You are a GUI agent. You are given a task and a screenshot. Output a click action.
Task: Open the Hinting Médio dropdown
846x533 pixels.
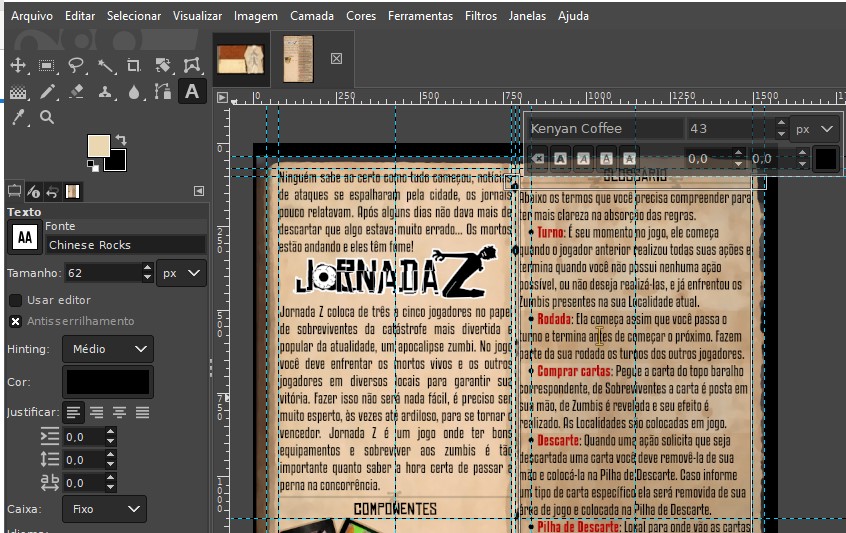pos(108,349)
